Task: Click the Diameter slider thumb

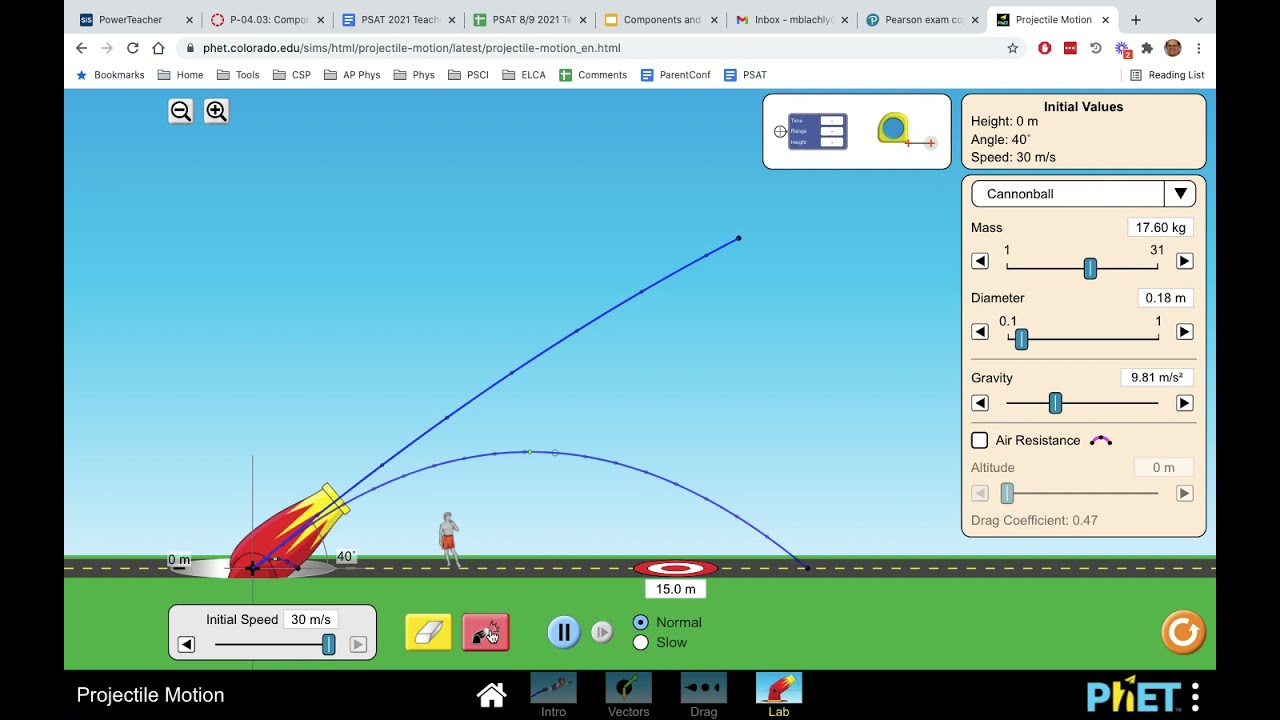Action: click(x=1021, y=339)
